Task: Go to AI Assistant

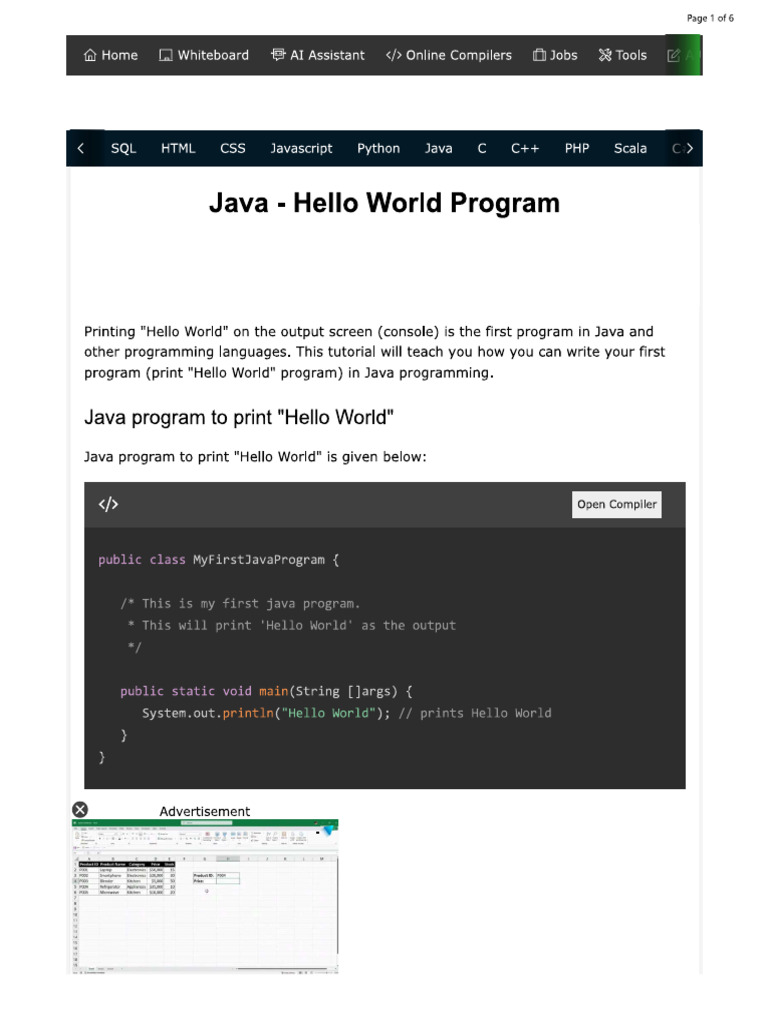Action: (318, 55)
